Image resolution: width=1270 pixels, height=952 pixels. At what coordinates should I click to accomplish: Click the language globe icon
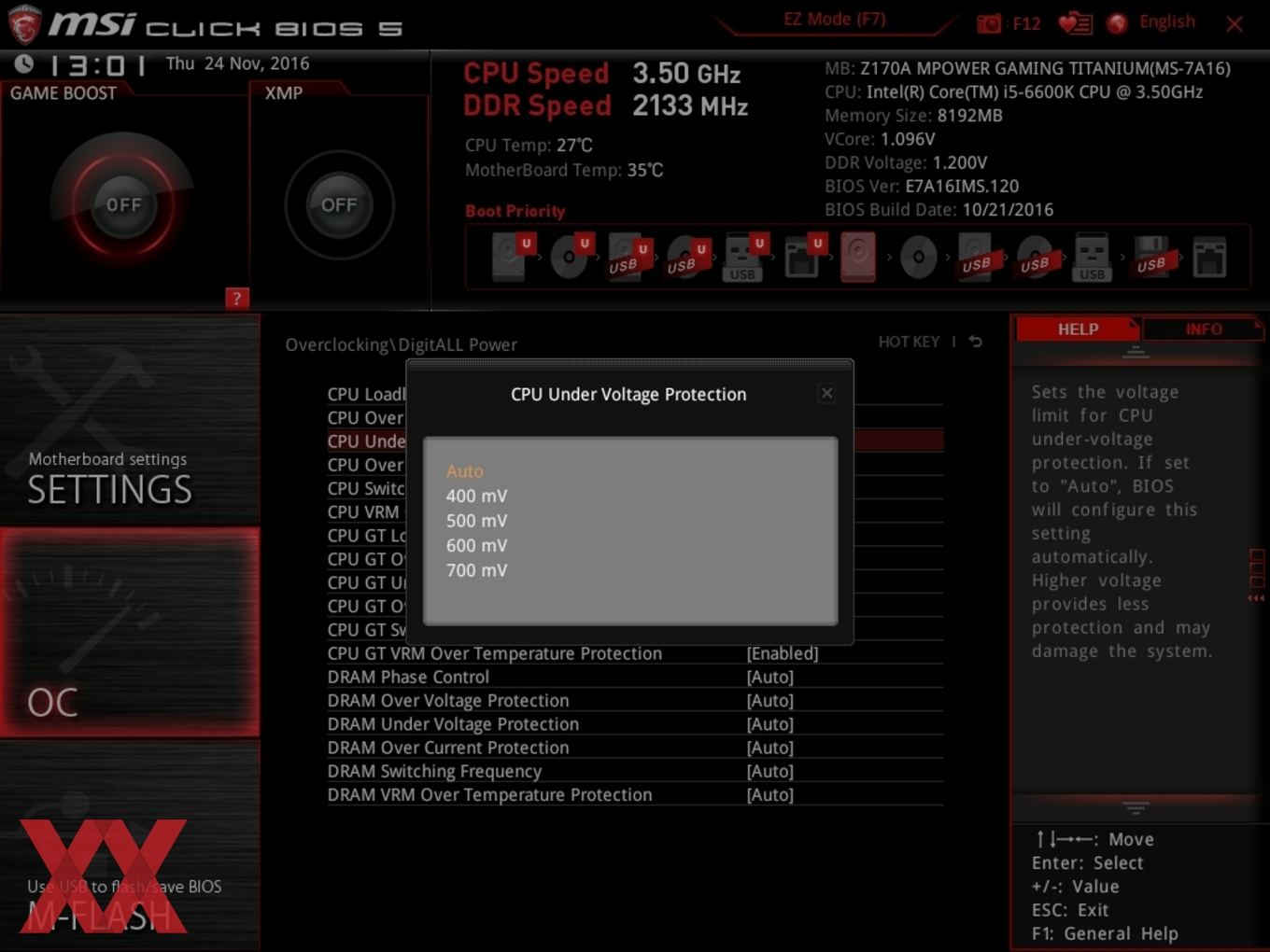tap(1117, 23)
